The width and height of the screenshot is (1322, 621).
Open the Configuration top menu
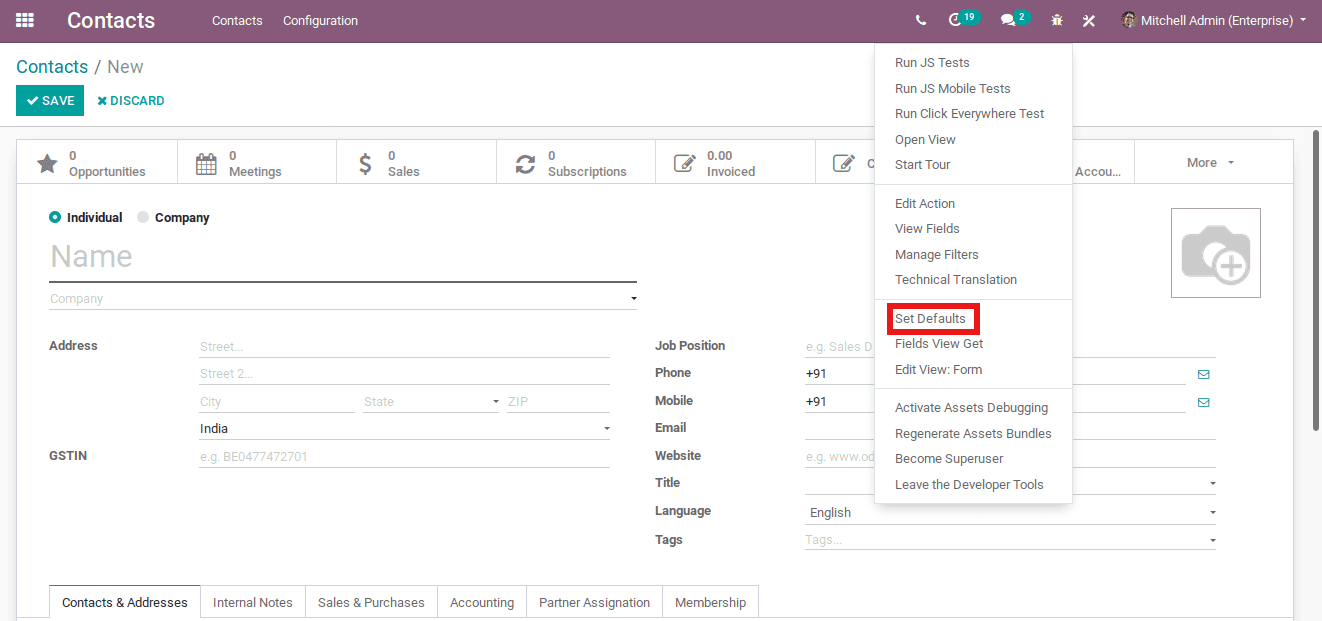(x=320, y=20)
